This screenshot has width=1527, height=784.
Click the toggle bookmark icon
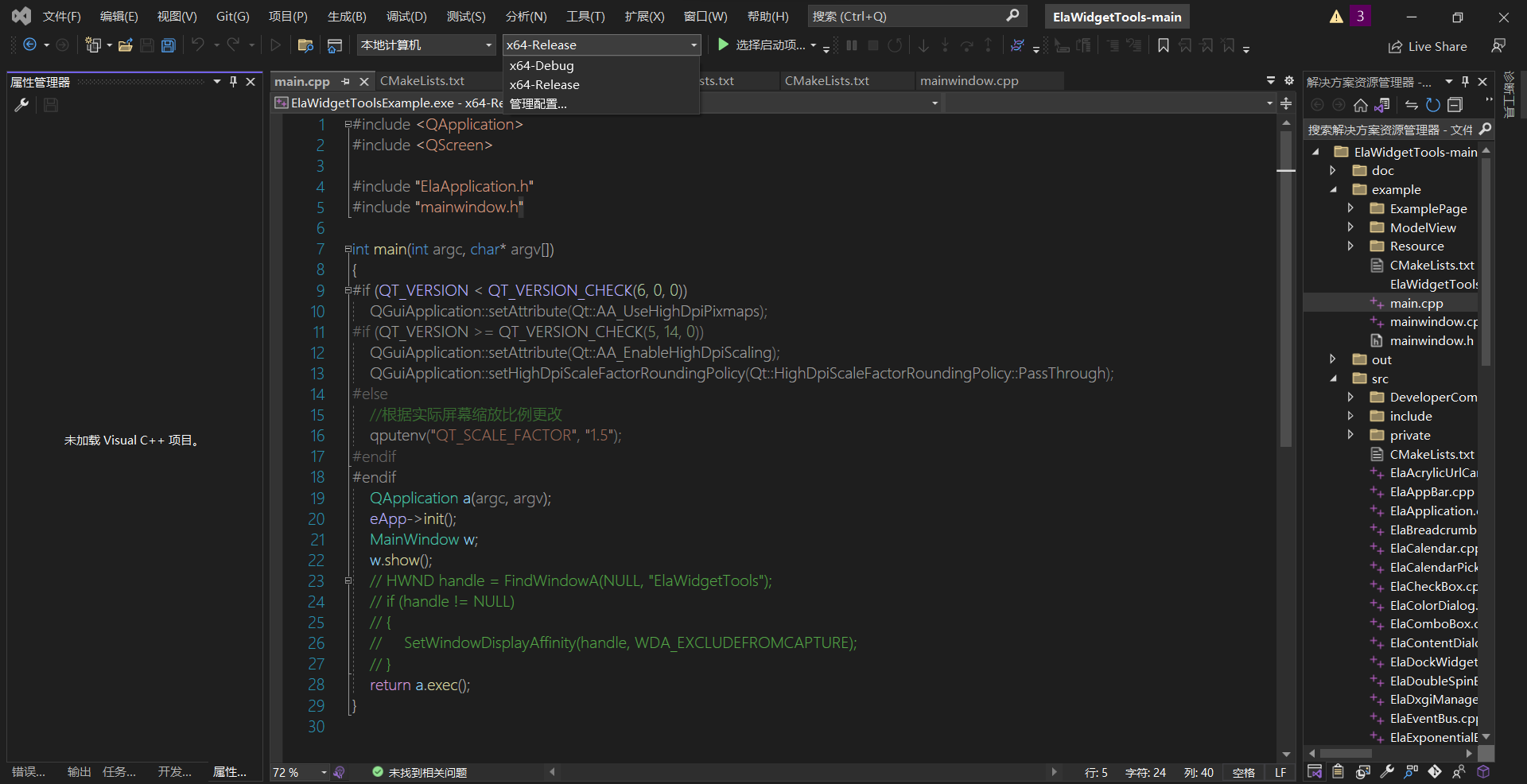click(x=1163, y=45)
